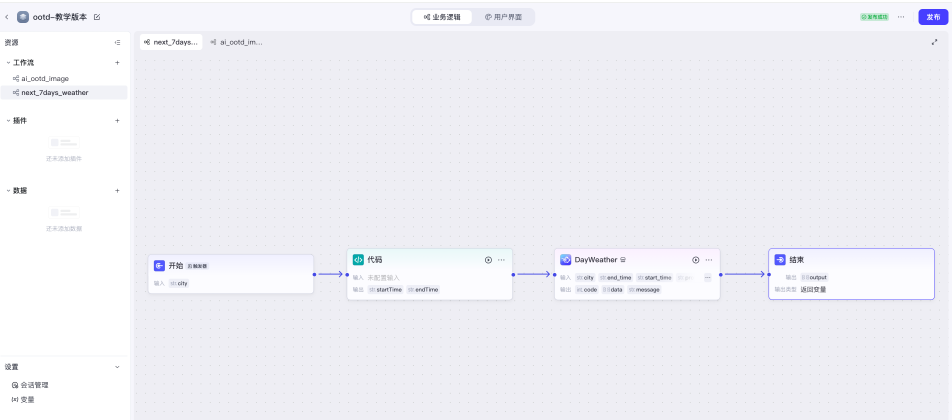
Task: Click the back arrow beside the project name
Action: 7,17
